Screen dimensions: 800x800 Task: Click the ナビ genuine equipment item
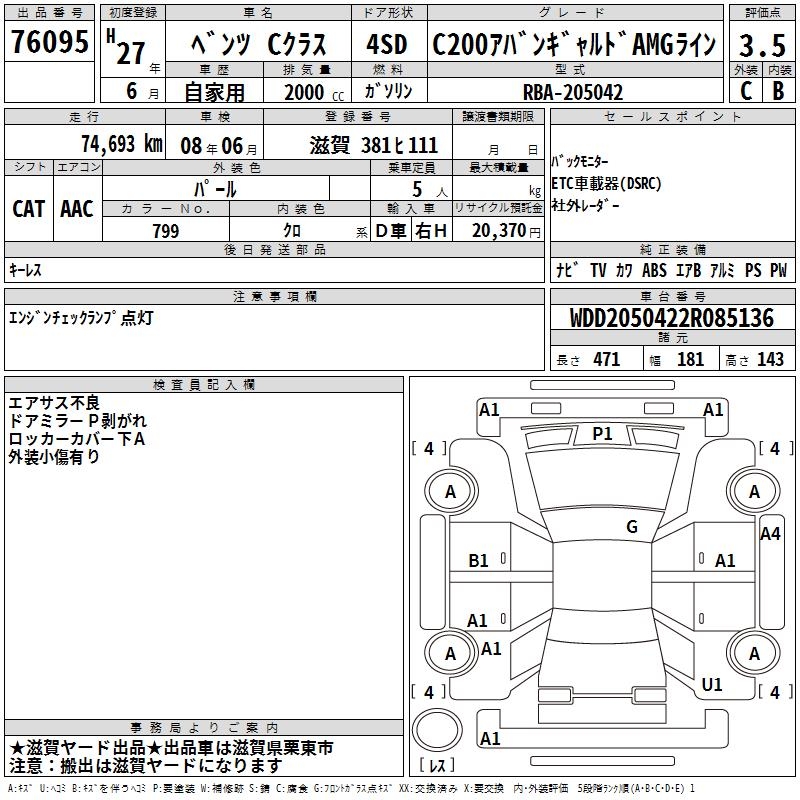pos(567,270)
